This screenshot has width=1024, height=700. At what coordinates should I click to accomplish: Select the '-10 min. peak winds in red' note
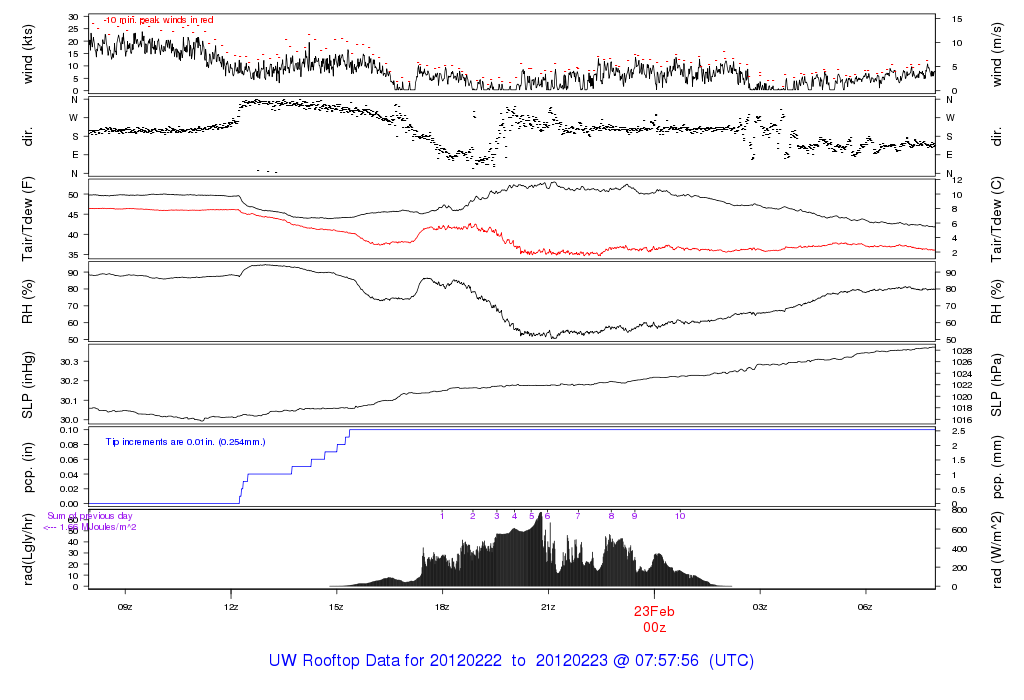coord(158,20)
